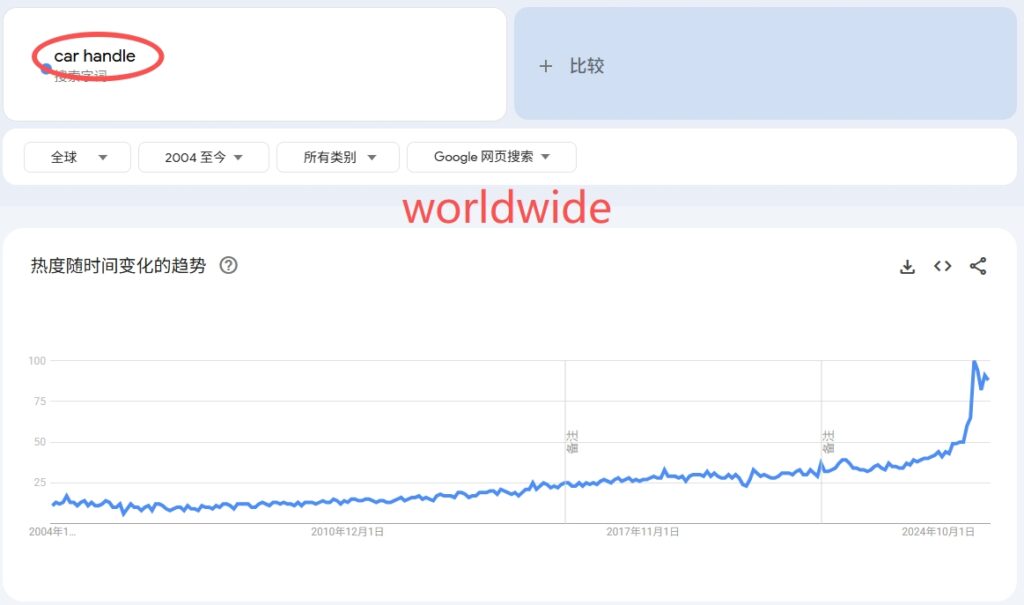Click the 2024年10月1日 axis date label
This screenshot has height=605, width=1024.
tap(938, 532)
